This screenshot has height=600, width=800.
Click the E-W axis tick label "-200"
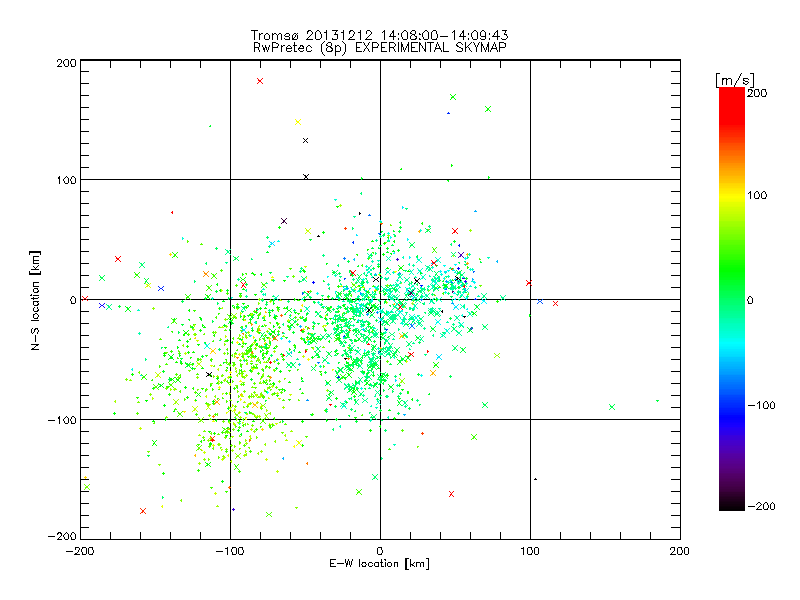[80, 551]
